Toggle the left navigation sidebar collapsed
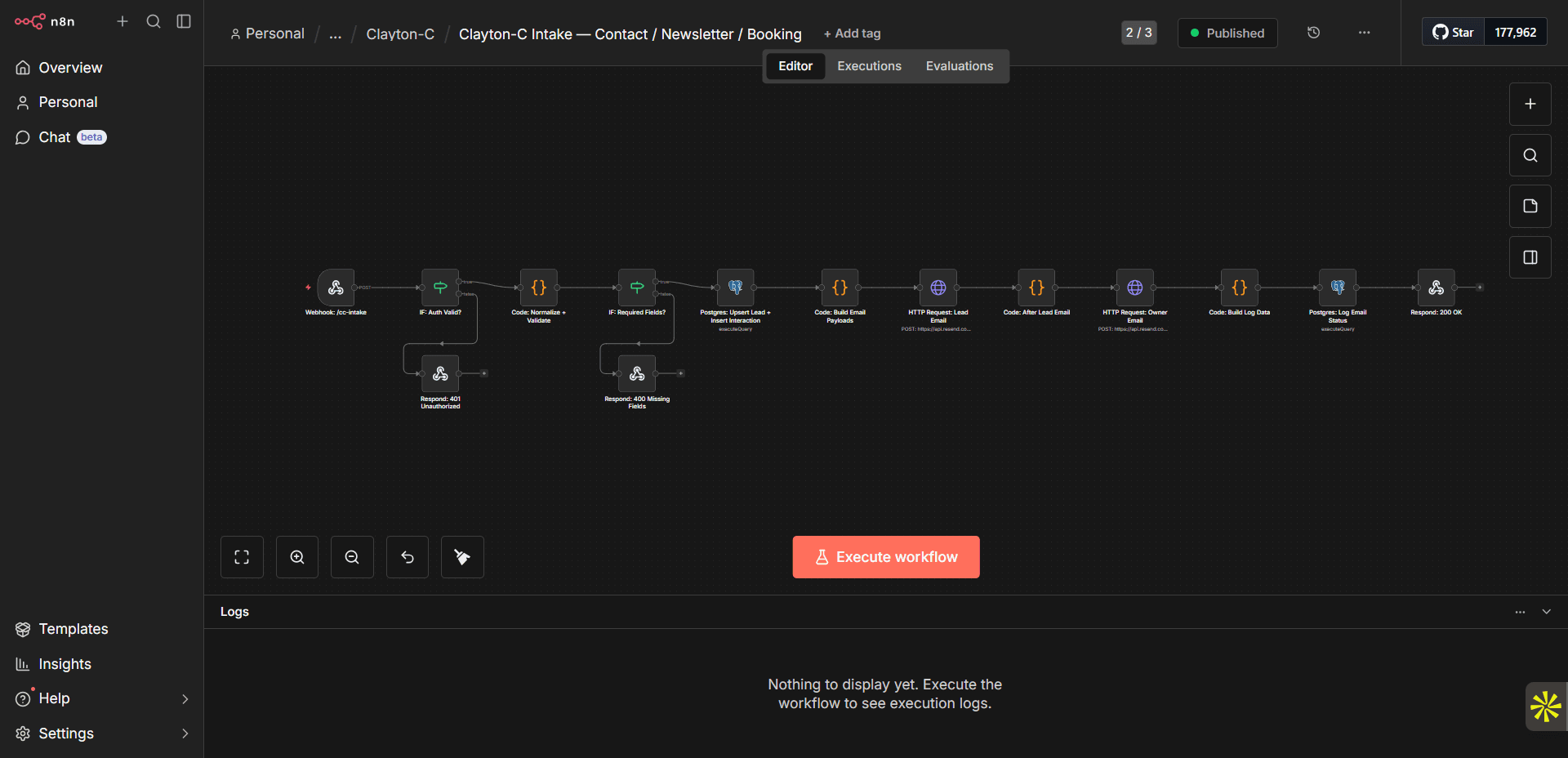 183,22
